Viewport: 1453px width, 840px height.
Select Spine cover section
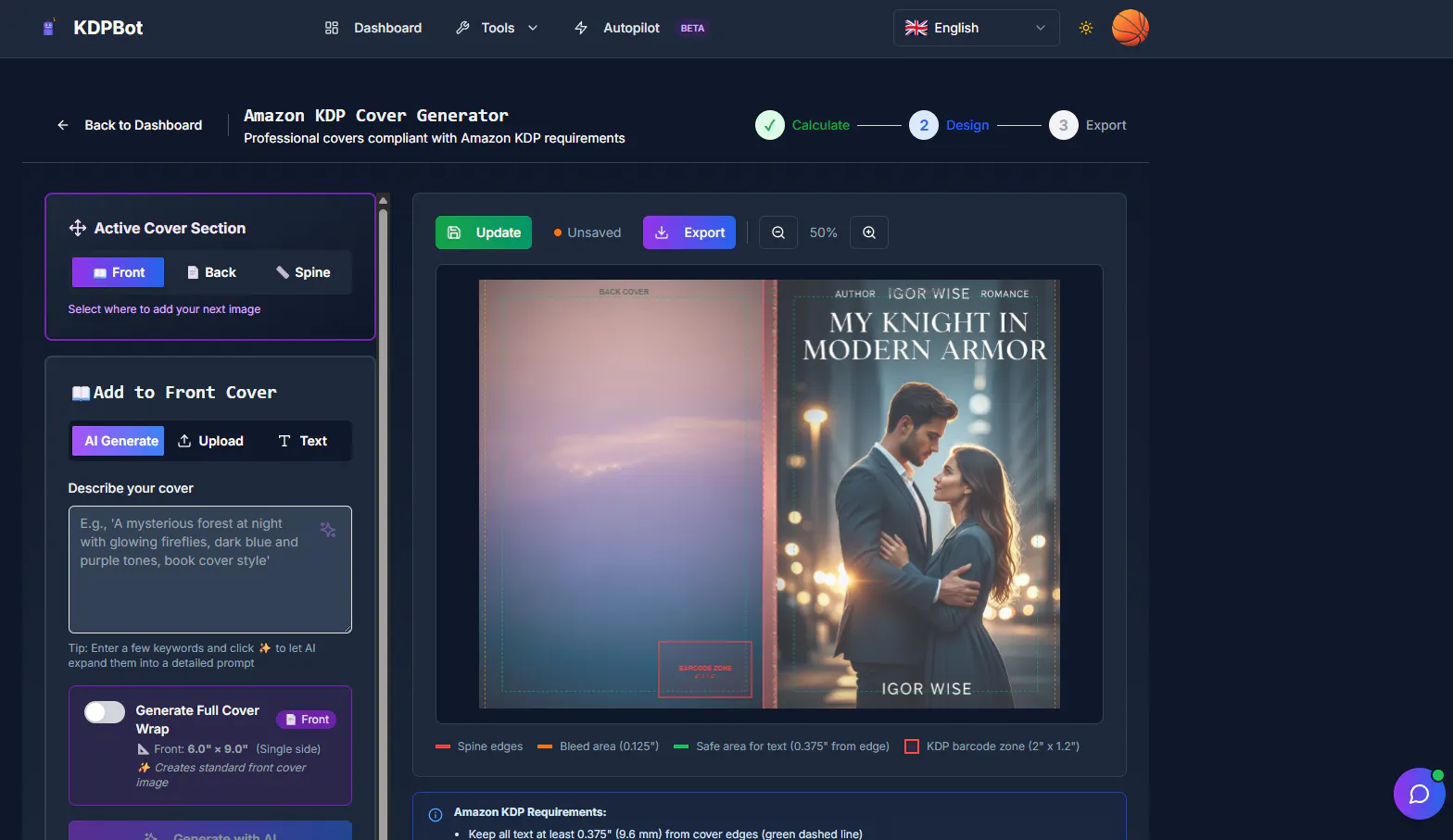click(x=303, y=272)
